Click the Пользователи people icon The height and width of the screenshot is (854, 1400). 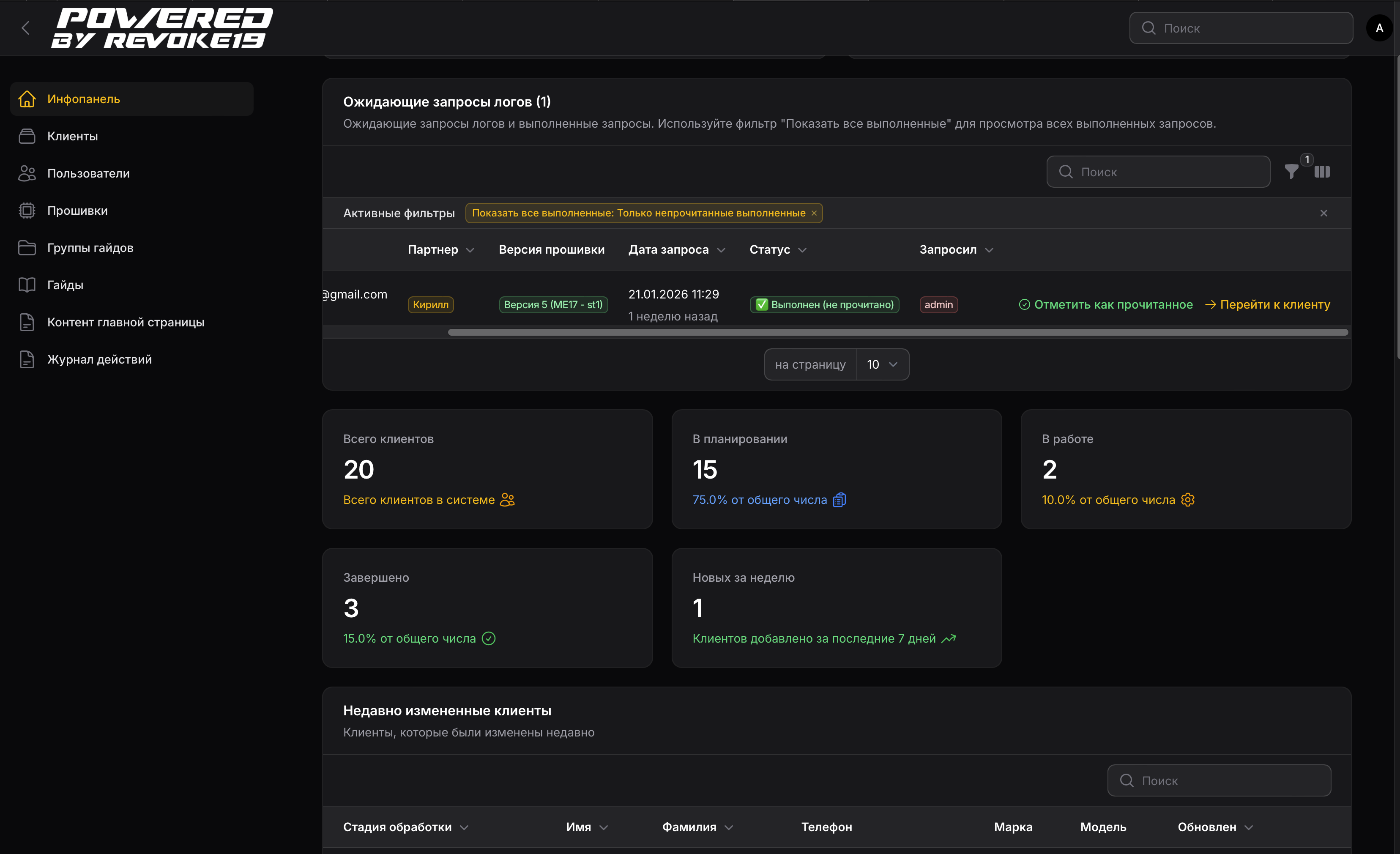27,173
